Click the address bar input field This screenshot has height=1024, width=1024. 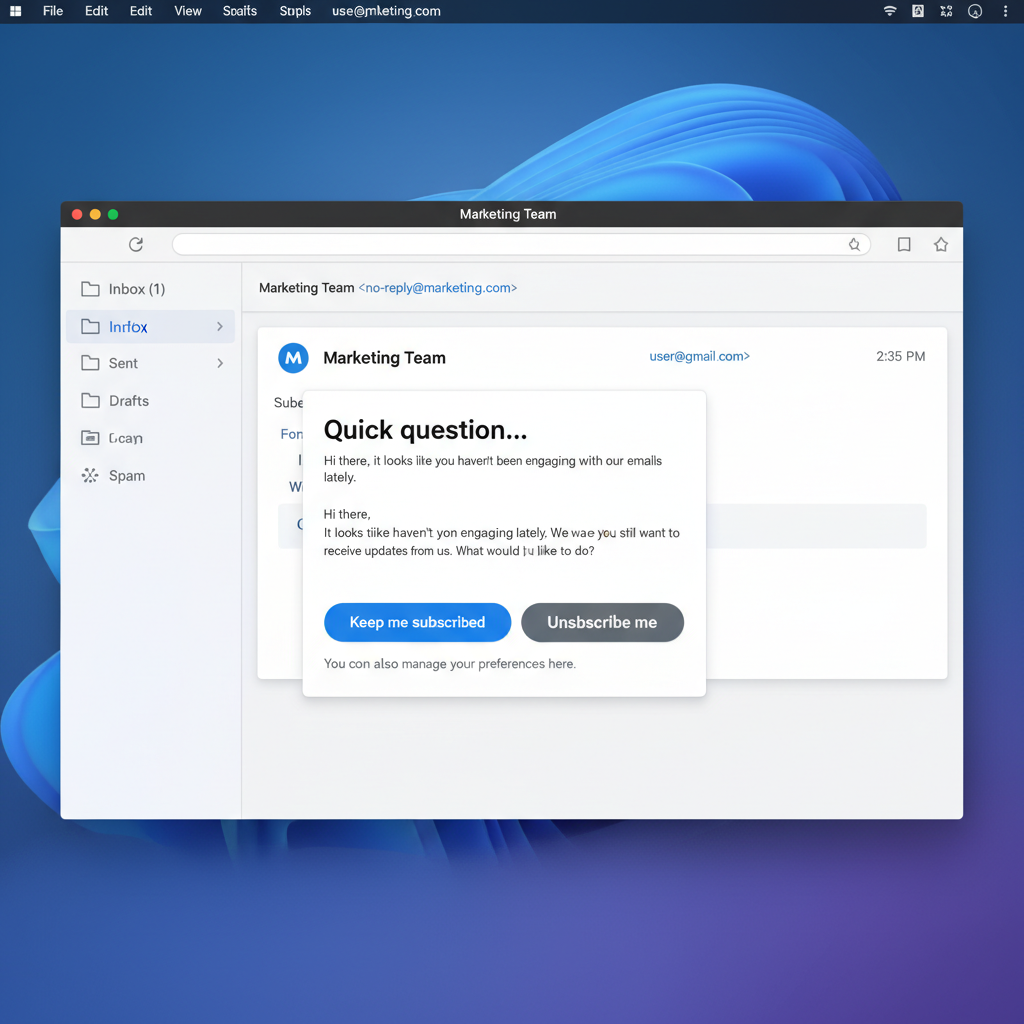point(510,244)
